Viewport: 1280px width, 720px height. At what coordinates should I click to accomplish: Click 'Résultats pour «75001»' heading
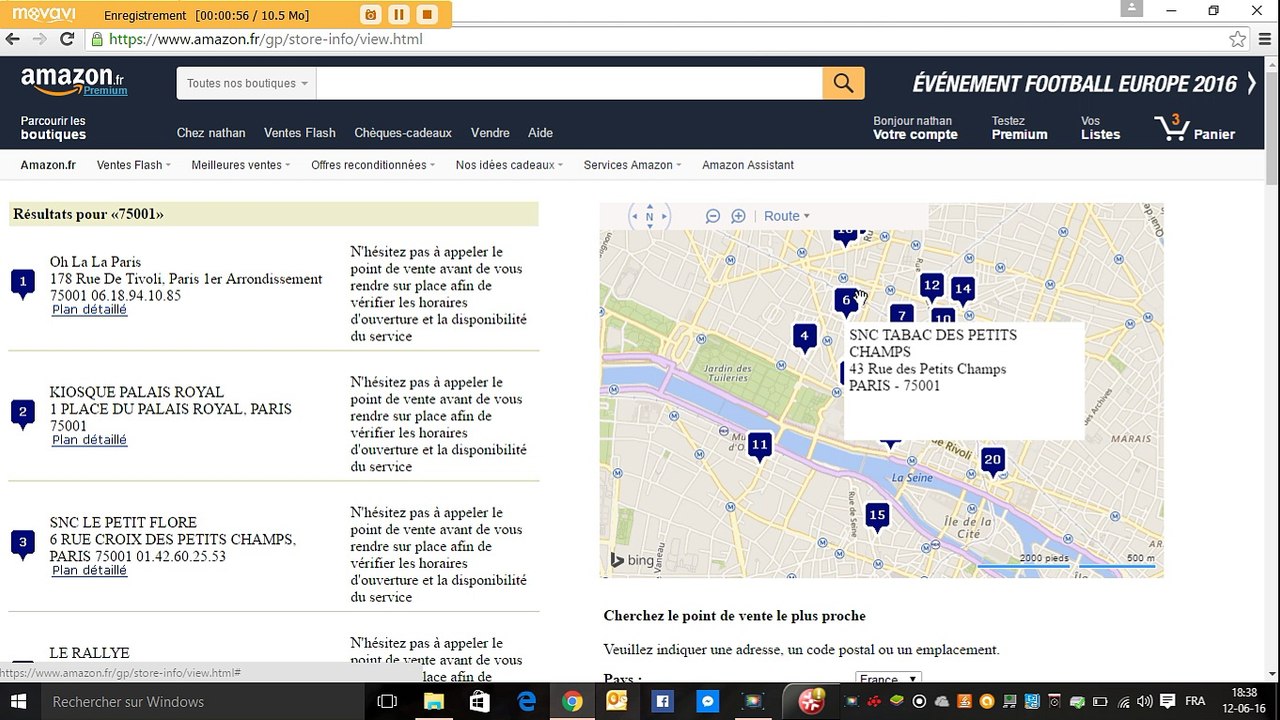pyautogui.click(x=88, y=214)
